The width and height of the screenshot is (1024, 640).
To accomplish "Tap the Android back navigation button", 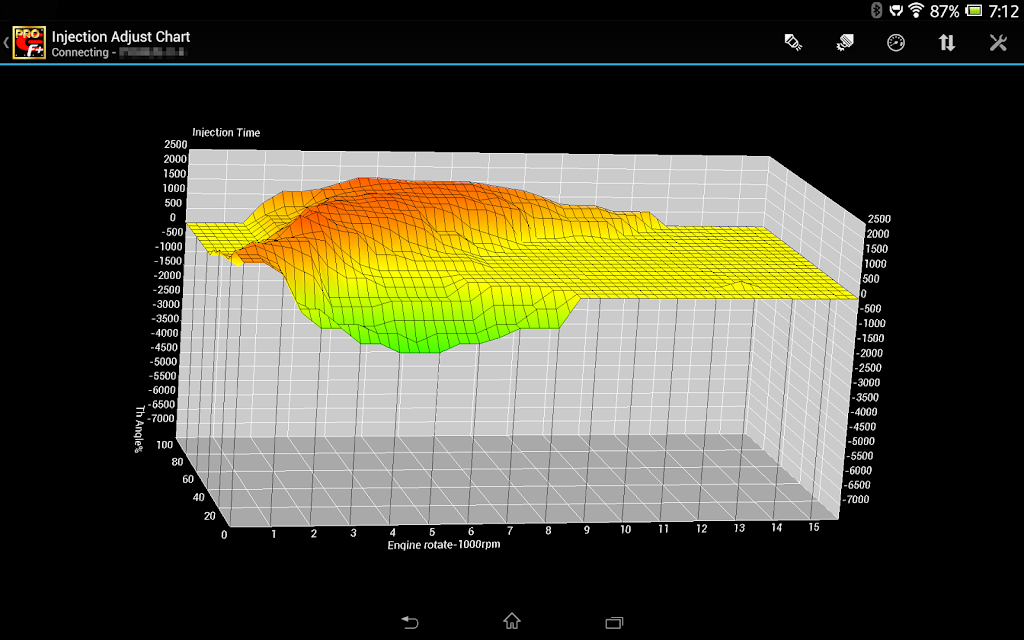I will [x=409, y=622].
